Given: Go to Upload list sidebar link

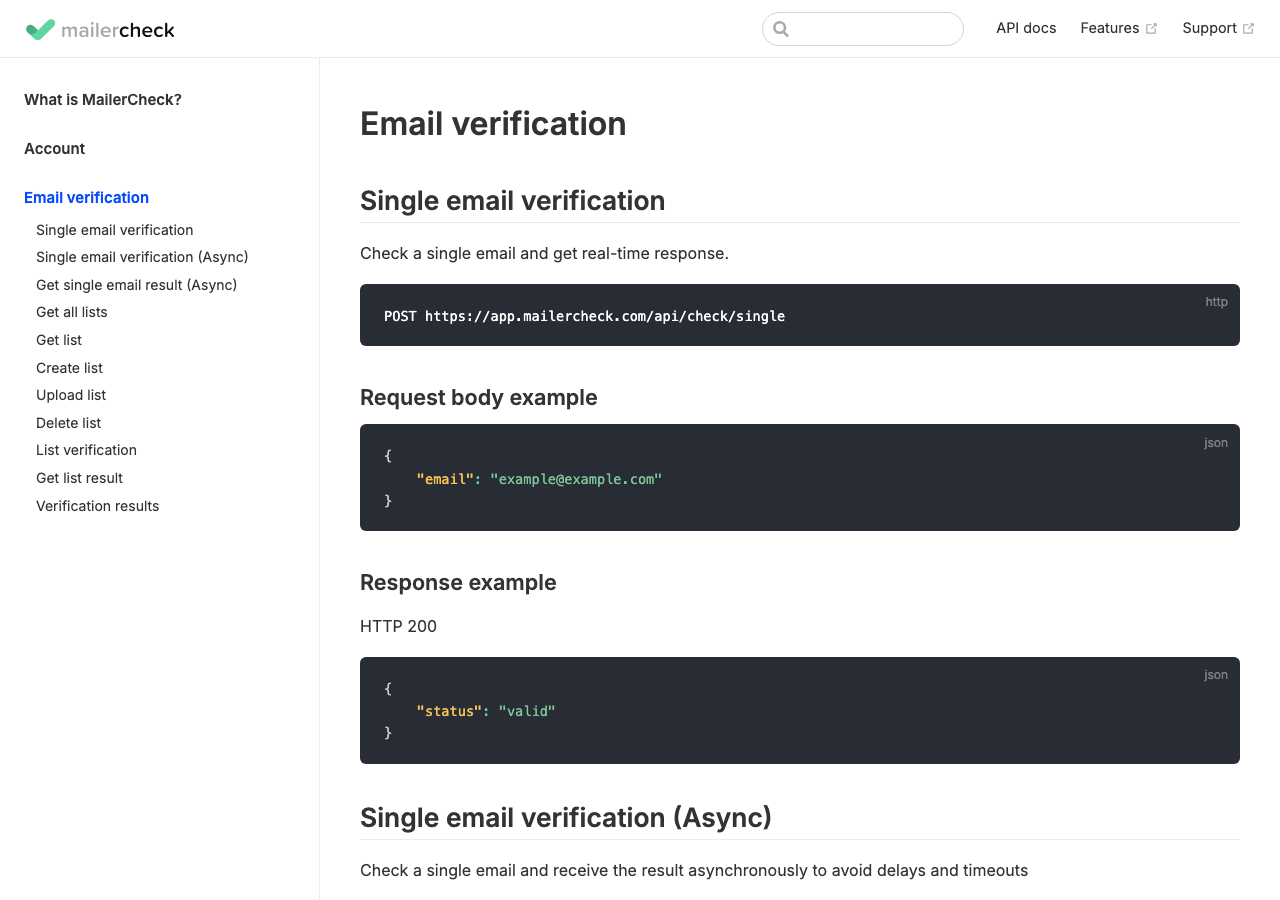Looking at the screenshot, I should (x=71, y=395).
